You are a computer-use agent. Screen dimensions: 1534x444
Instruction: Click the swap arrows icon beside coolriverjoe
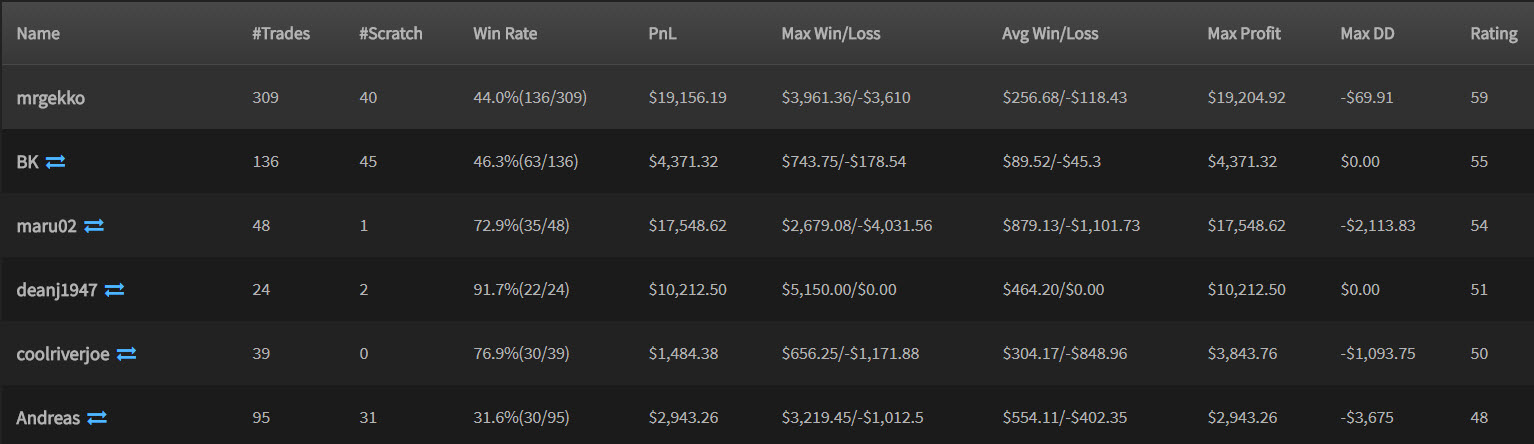(x=126, y=354)
